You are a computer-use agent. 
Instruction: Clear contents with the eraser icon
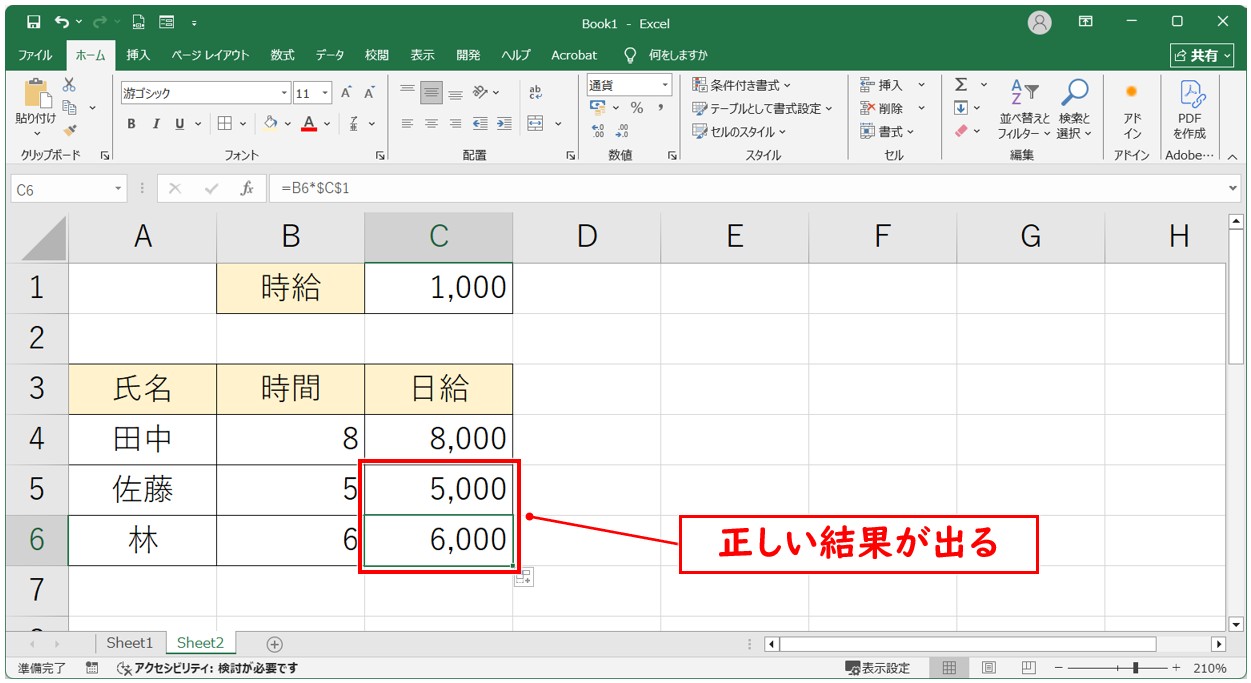pyautogui.click(x=961, y=131)
